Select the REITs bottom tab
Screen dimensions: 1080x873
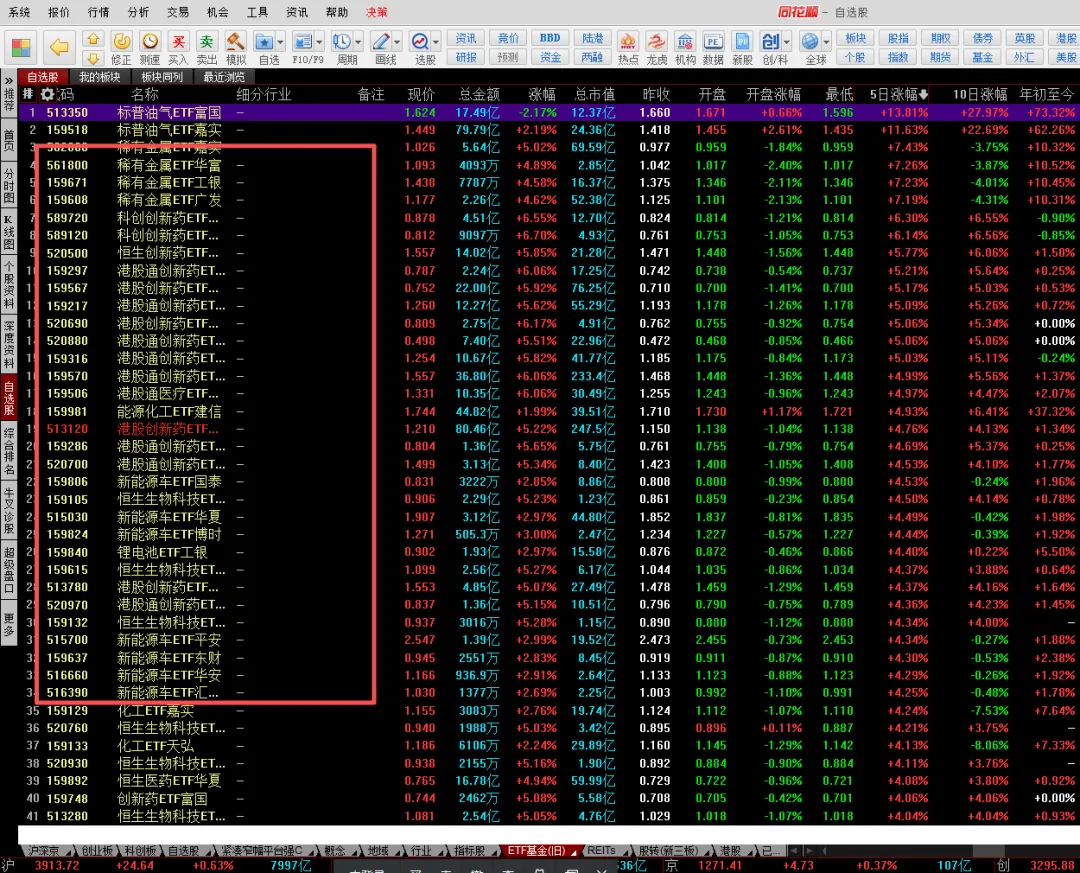tap(602, 851)
